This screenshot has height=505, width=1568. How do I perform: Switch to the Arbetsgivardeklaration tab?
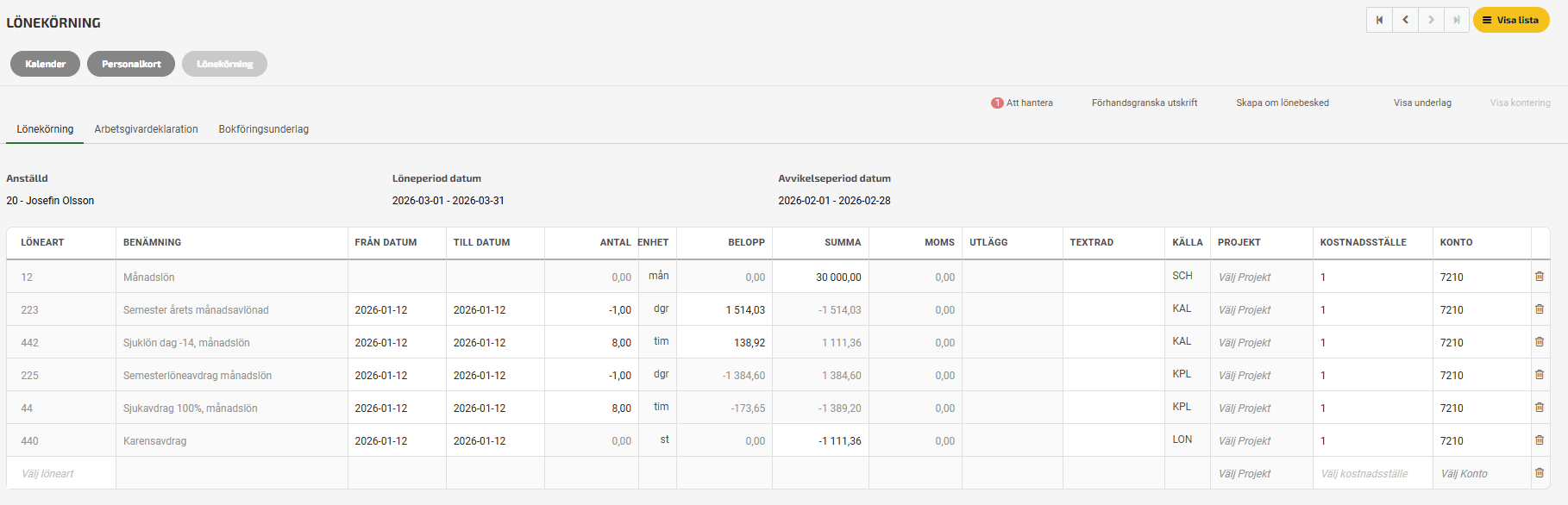tap(146, 129)
